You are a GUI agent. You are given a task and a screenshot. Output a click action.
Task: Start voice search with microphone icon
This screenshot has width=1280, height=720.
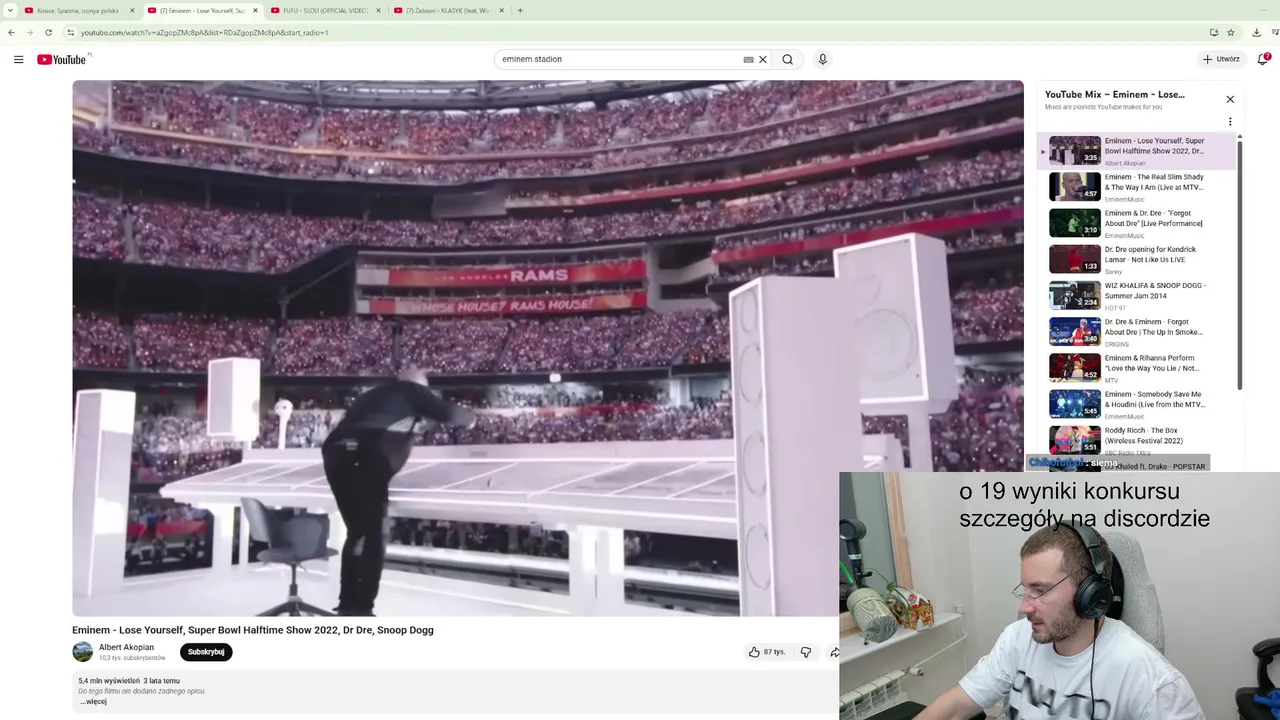[823, 59]
